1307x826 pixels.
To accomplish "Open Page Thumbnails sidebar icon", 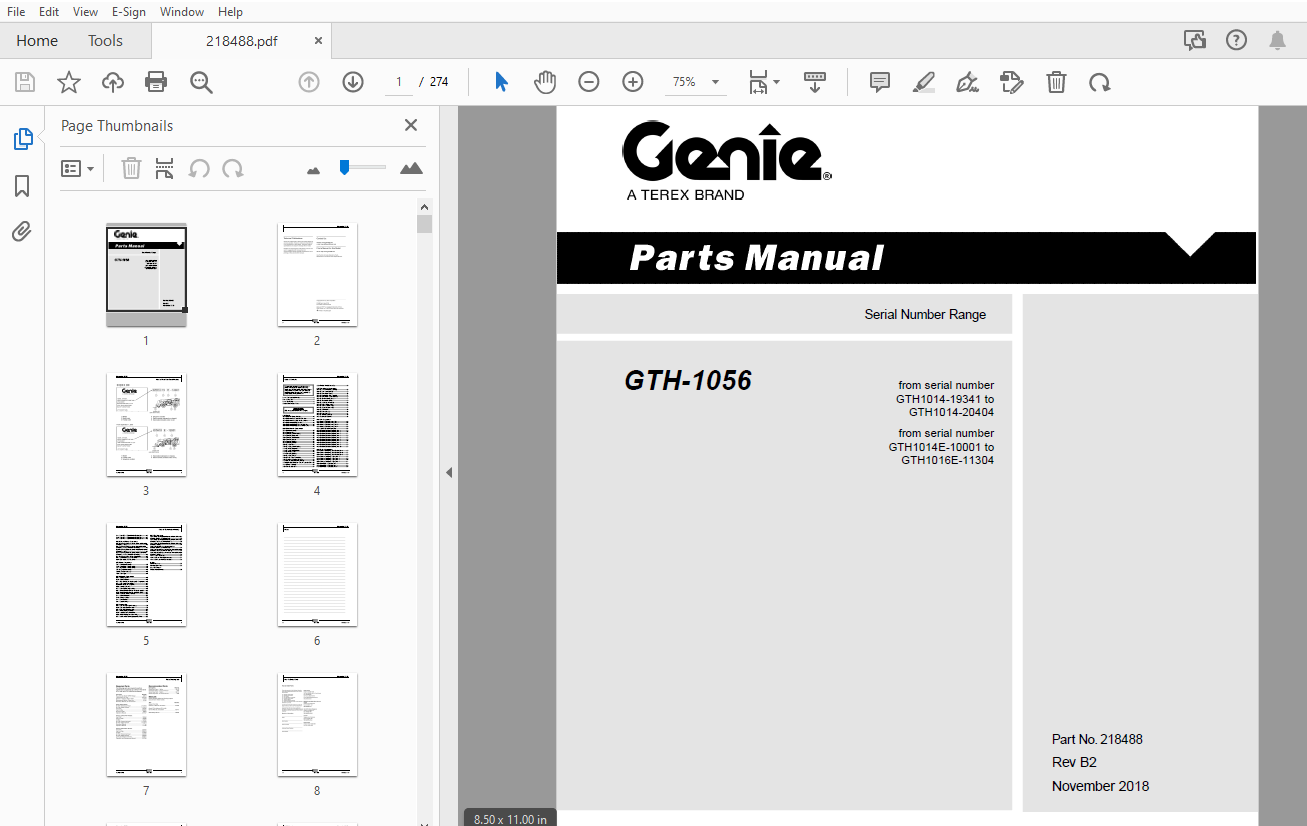I will (22, 139).
